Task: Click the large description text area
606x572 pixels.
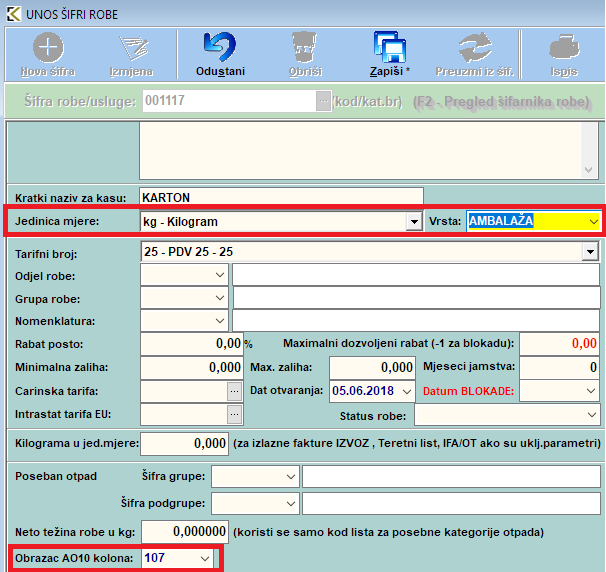Action: [x=360, y=151]
